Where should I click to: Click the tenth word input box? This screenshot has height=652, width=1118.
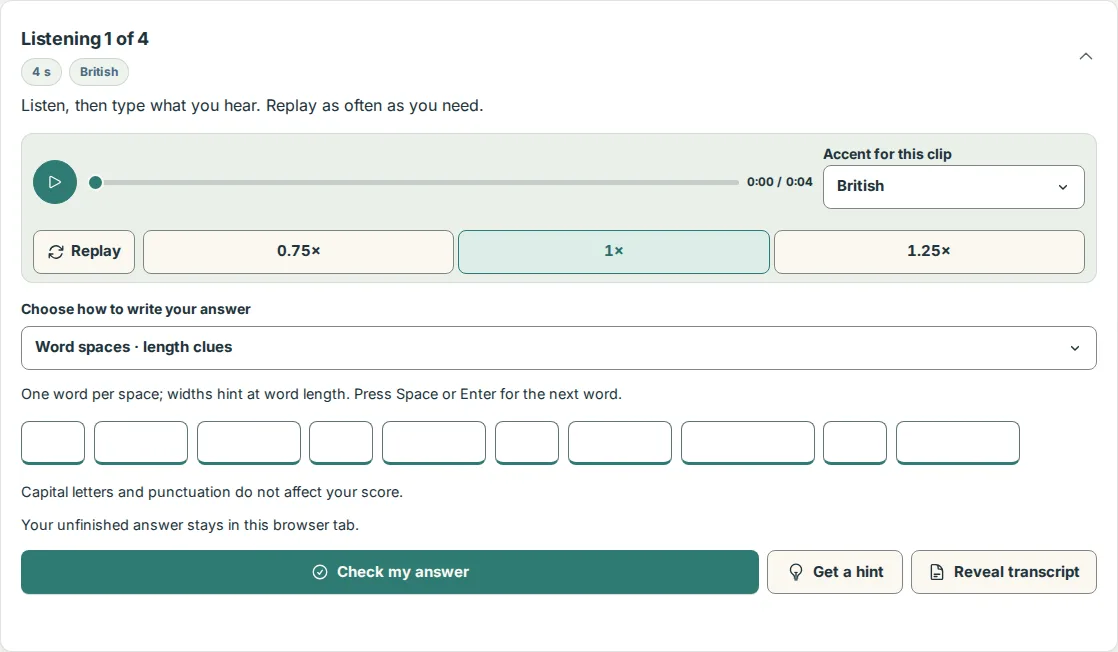pos(958,443)
